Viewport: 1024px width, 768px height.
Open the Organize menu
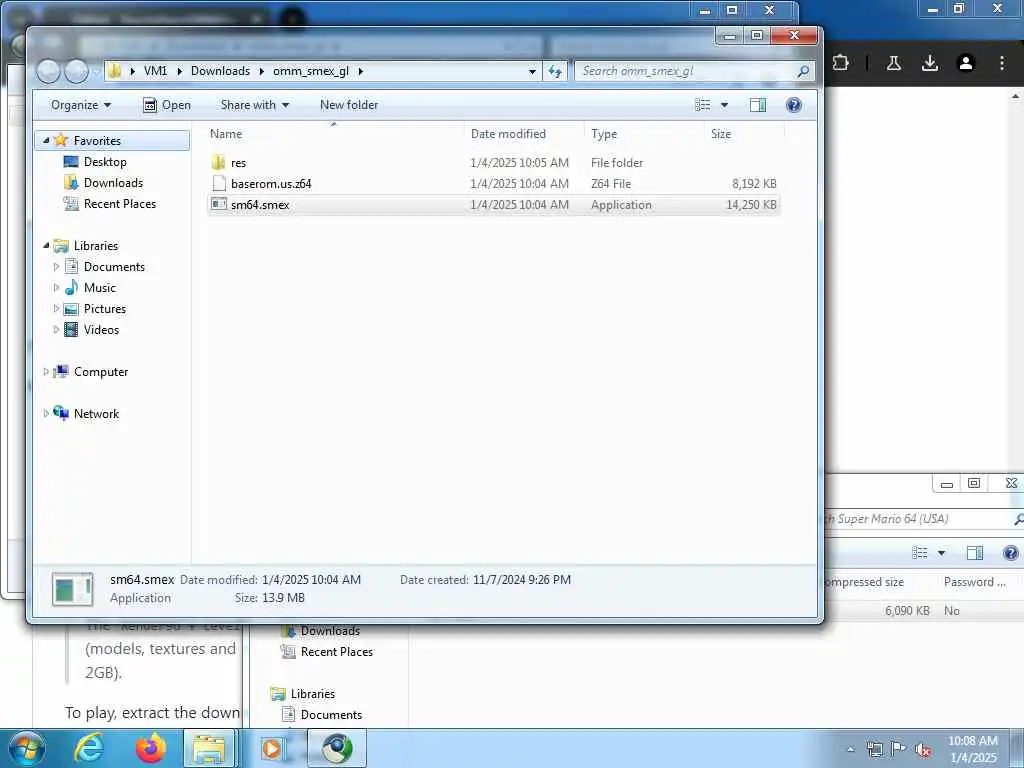pos(81,105)
